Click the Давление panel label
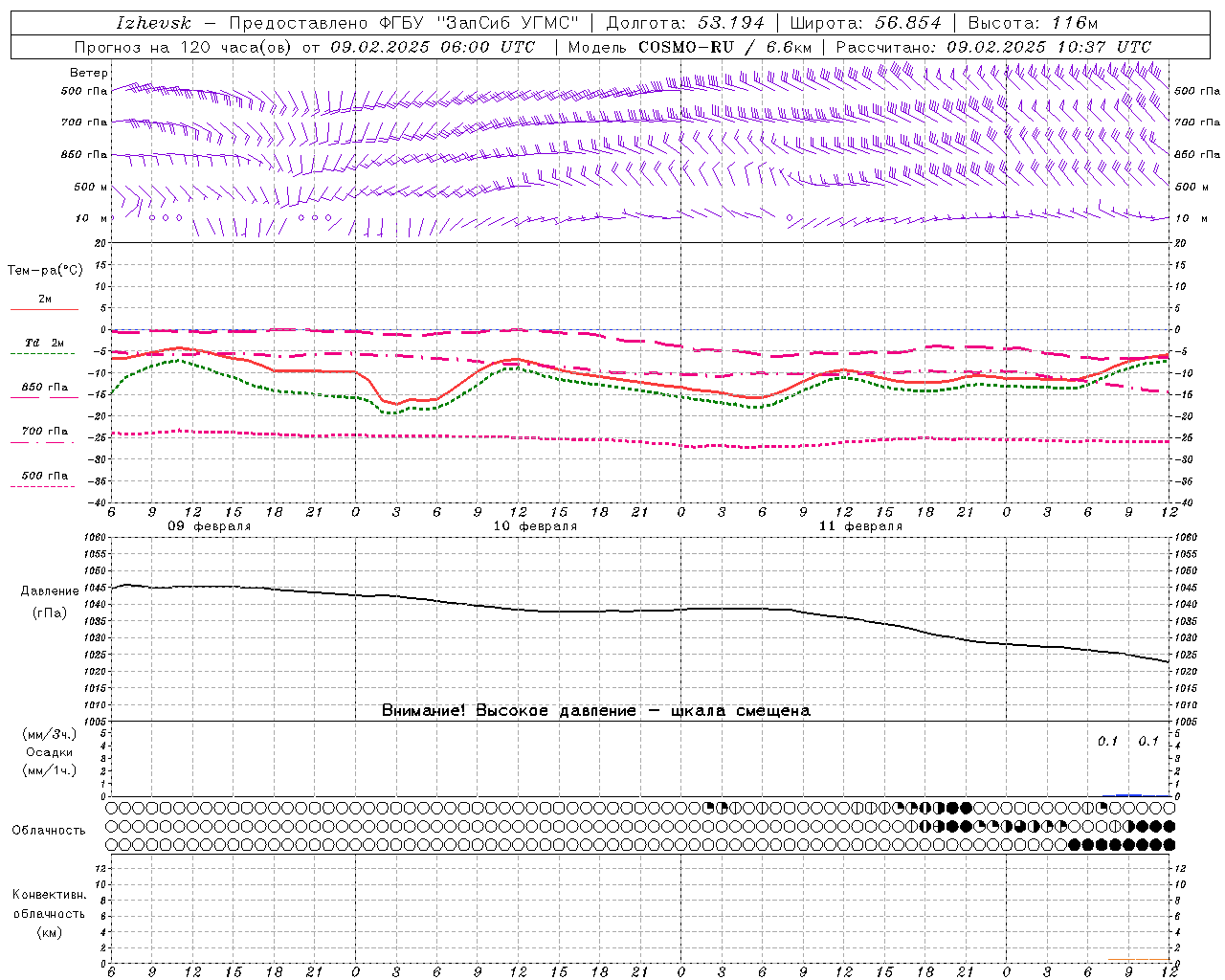 point(50,591)
